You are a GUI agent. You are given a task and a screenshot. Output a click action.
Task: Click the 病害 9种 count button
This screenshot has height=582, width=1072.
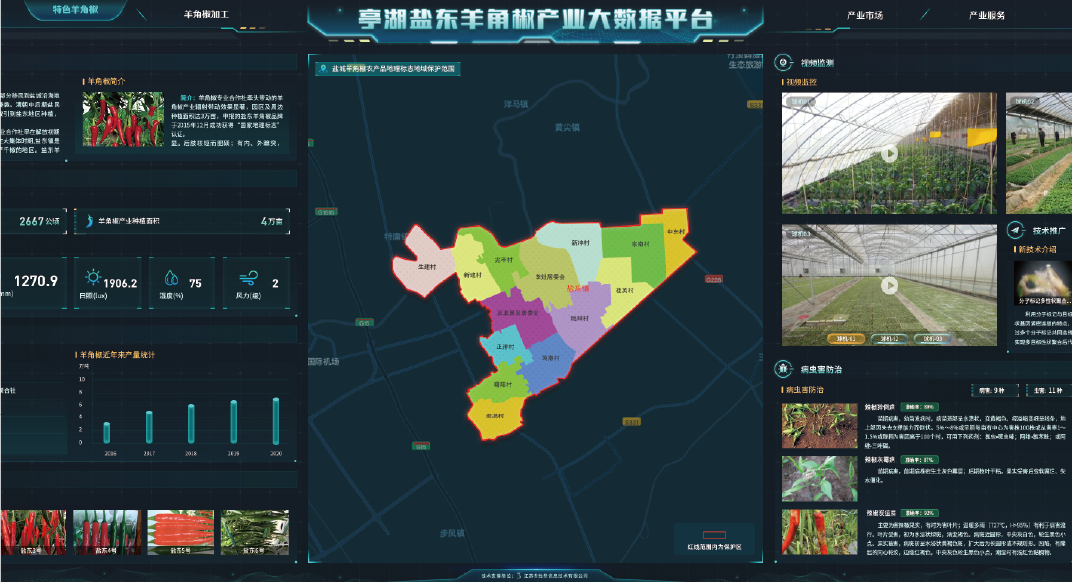pyautogui.click(x=993, y=390)
